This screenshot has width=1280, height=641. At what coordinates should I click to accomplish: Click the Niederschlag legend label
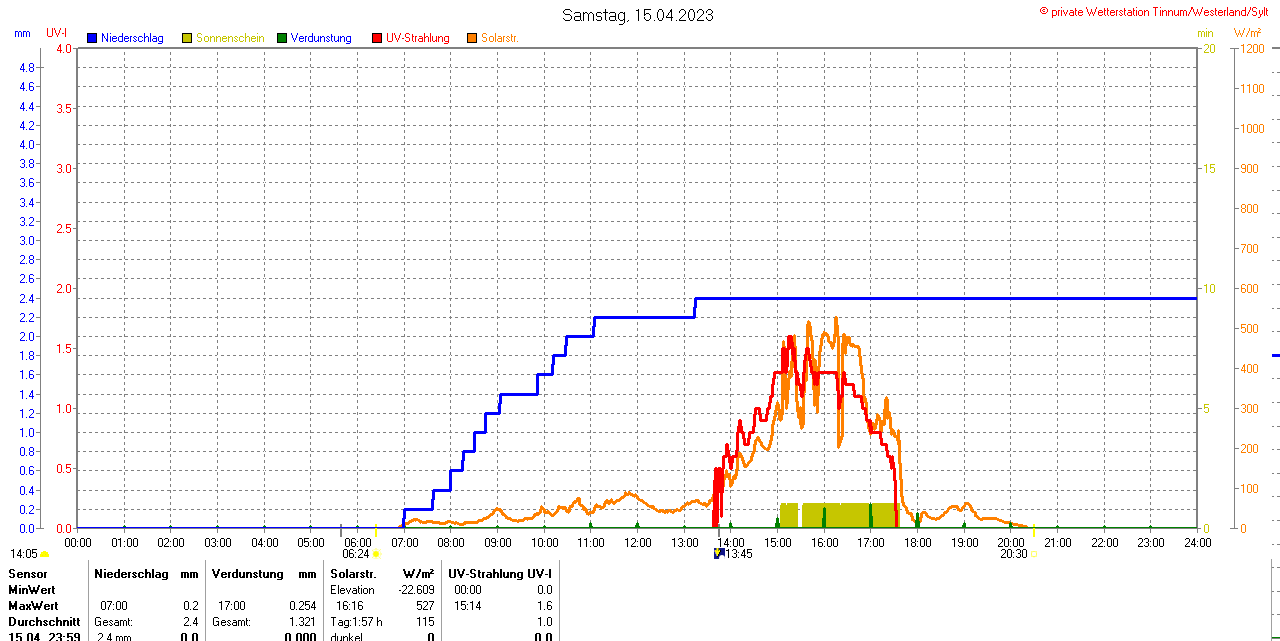coord(132,38)
